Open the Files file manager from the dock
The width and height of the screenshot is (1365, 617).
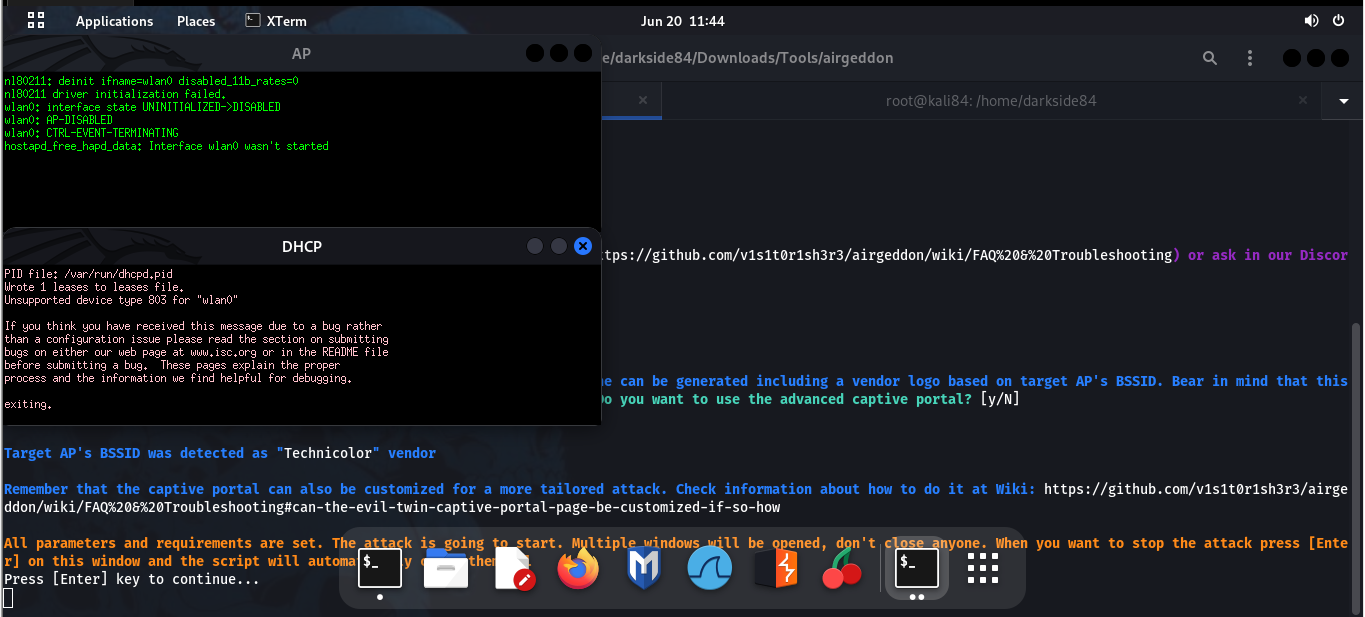[445, 567]
